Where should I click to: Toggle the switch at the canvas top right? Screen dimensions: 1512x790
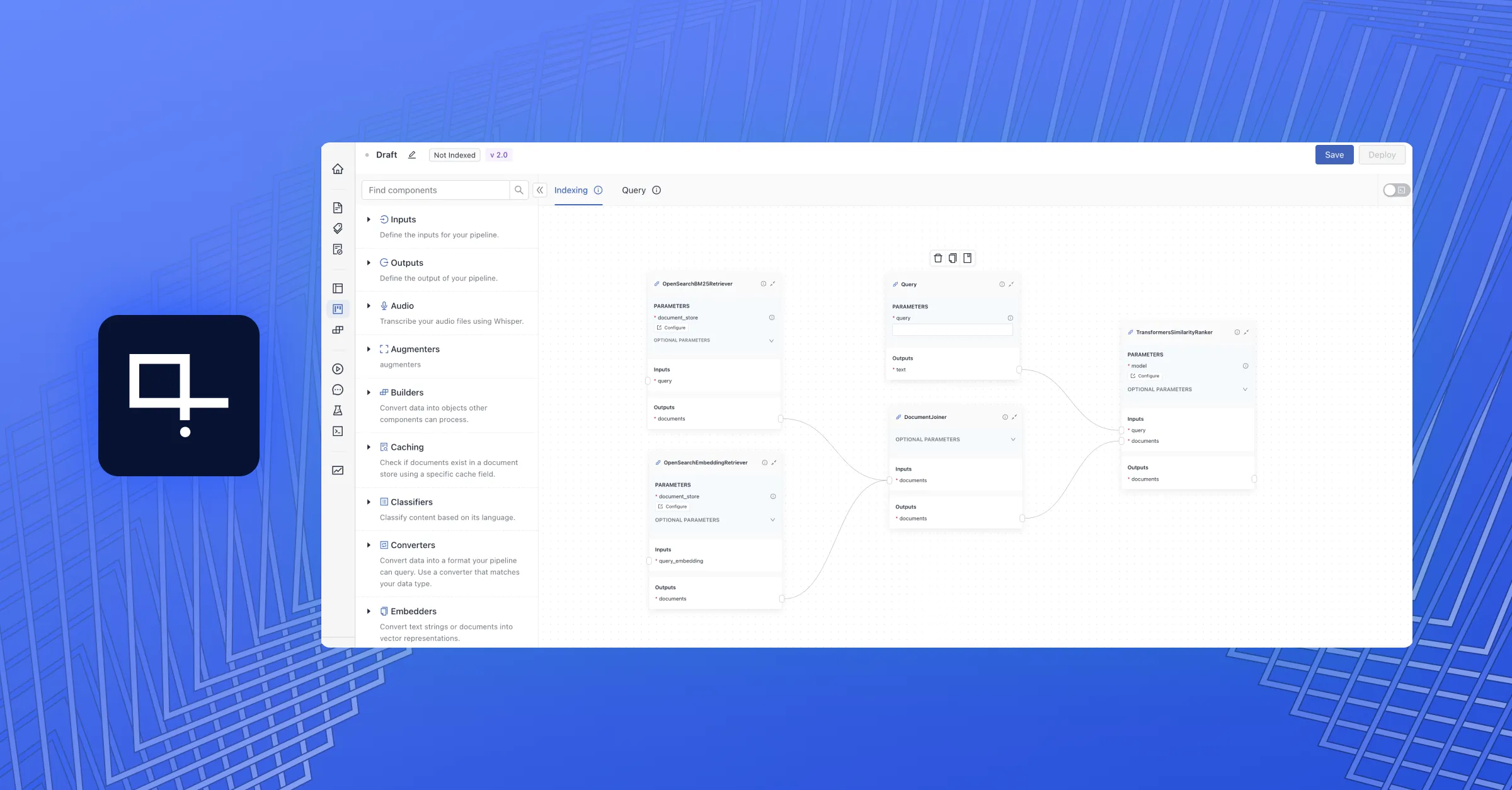point(1396,190)
